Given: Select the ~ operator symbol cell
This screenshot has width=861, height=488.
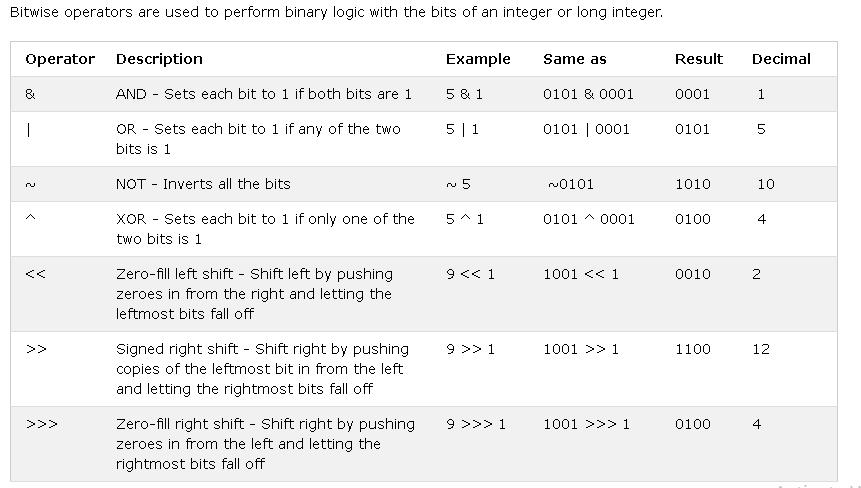Looking at the screenshot, I should [30, 185].
